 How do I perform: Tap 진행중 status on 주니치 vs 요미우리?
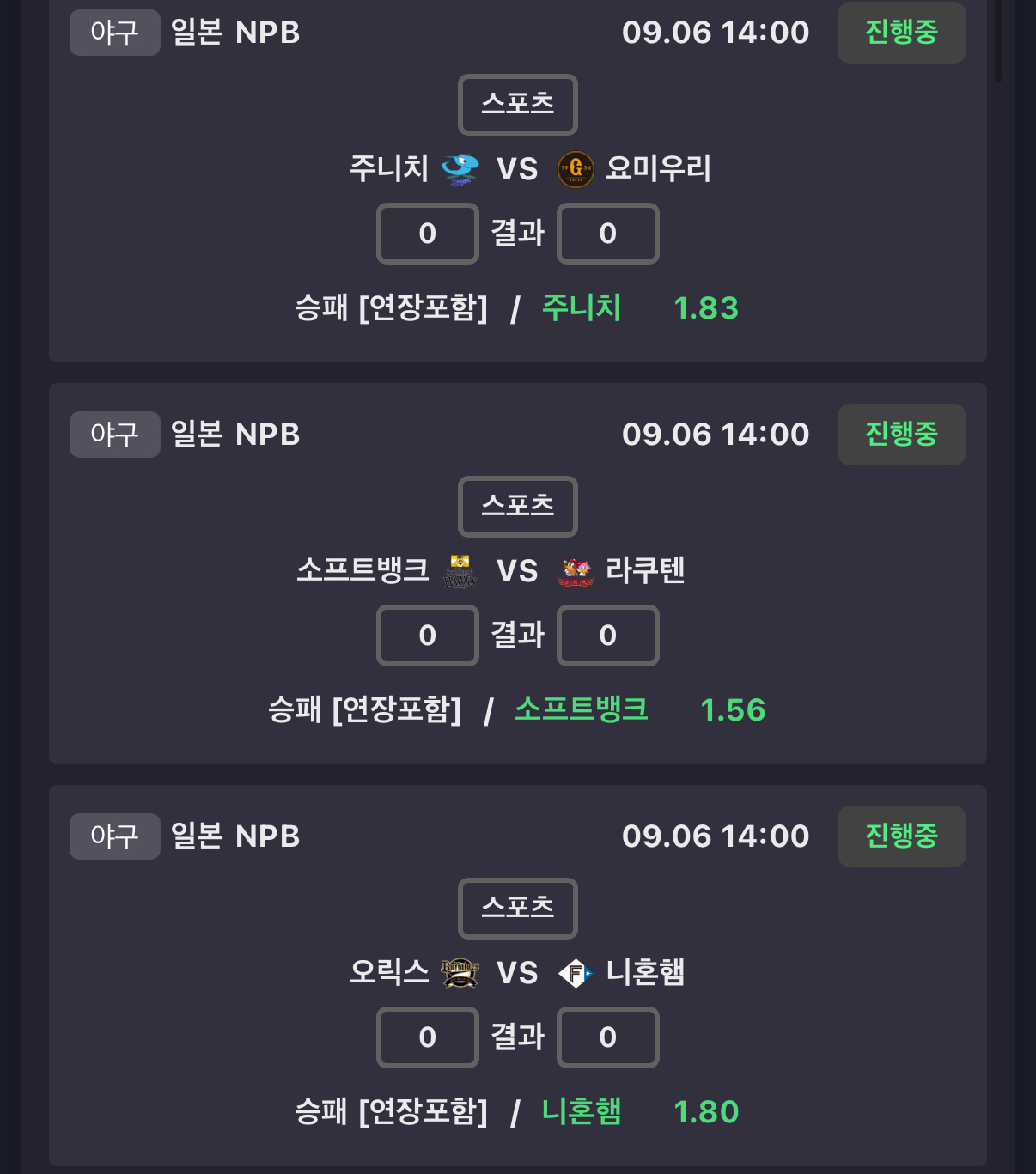[x=902, y=33]
